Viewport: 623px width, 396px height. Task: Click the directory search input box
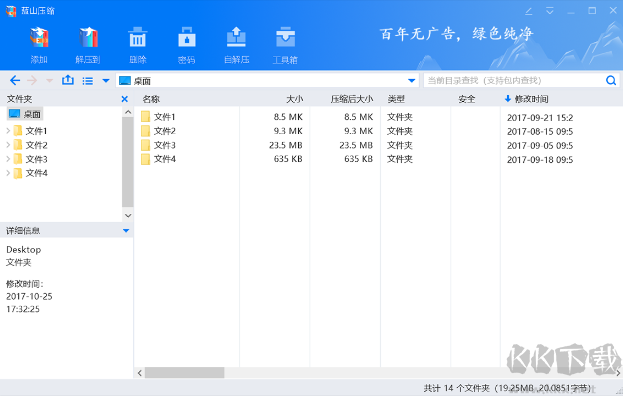[x=513, y=81]
